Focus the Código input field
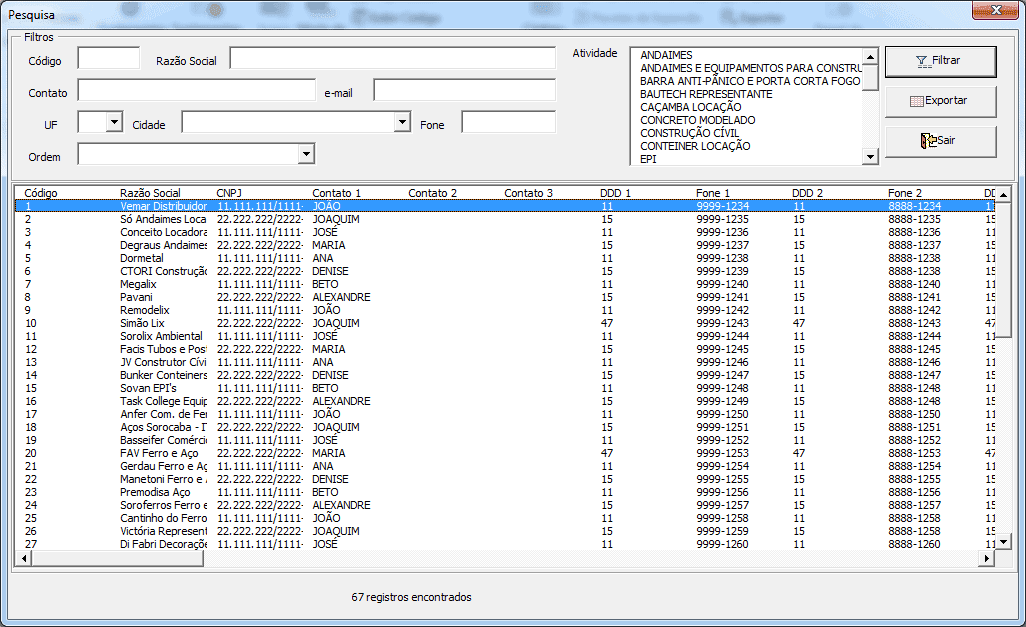This screenshot has width=1026, height=627. (109, 58)
